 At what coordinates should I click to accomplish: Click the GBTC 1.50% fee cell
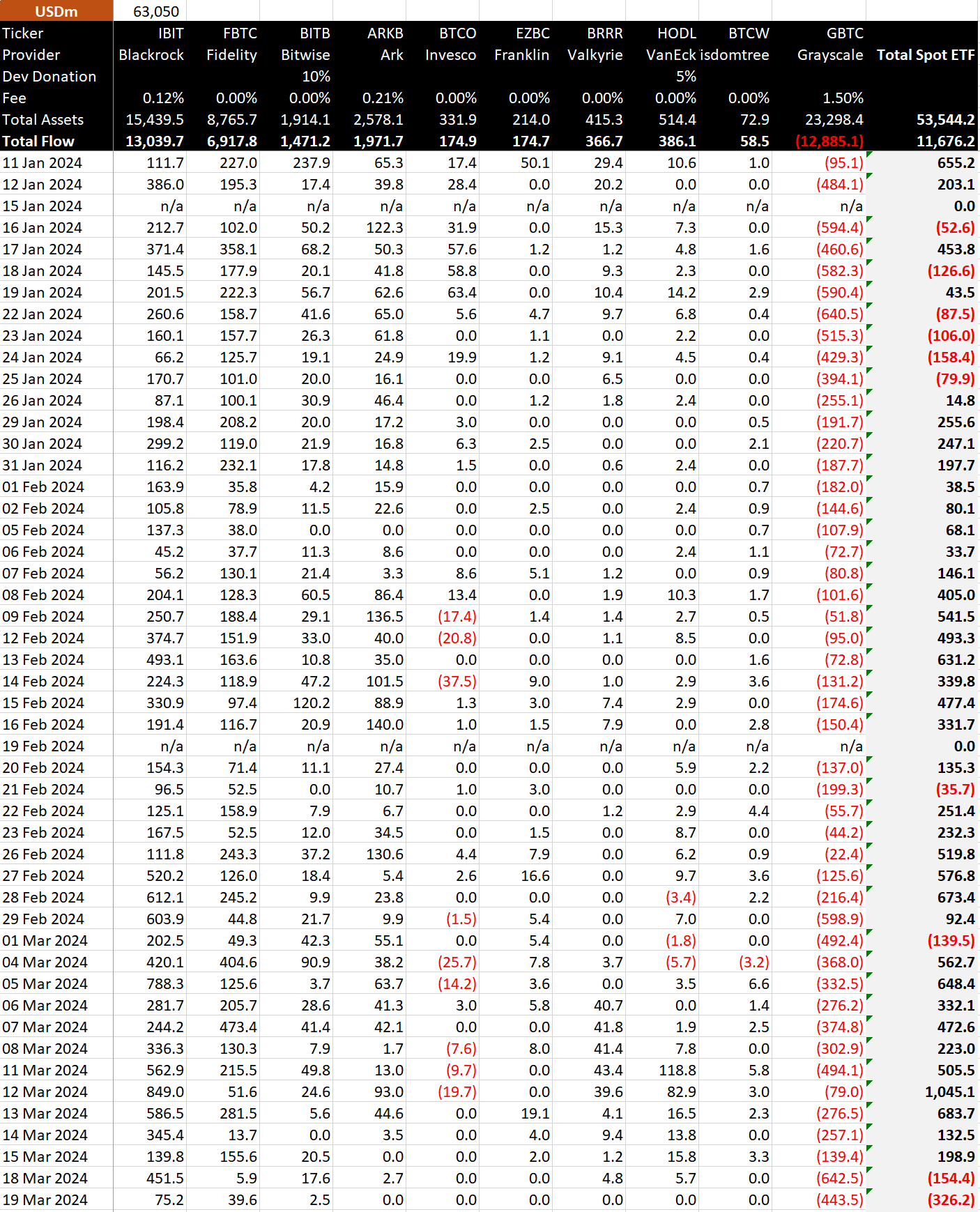click(843, 98)
